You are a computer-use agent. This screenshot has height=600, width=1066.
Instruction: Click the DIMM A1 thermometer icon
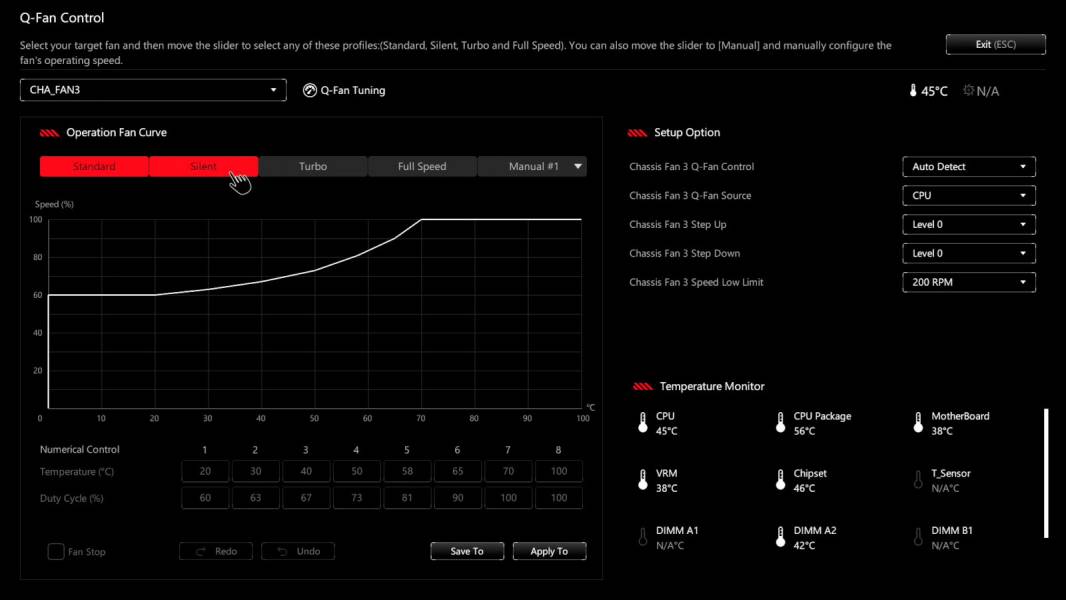(642, 537)
